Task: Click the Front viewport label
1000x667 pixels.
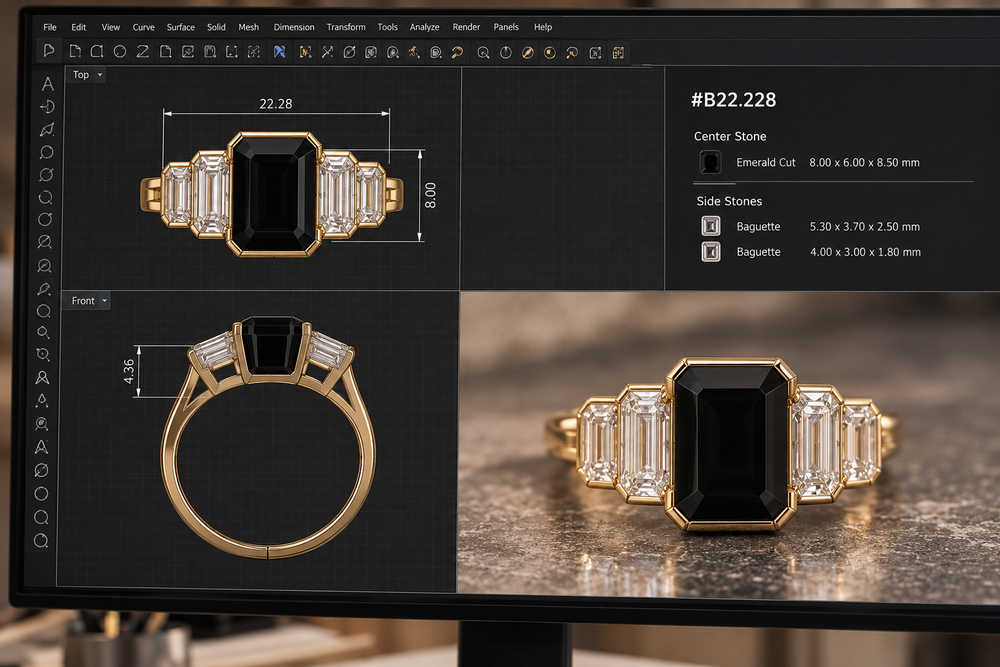Action: tap(83, 300)
